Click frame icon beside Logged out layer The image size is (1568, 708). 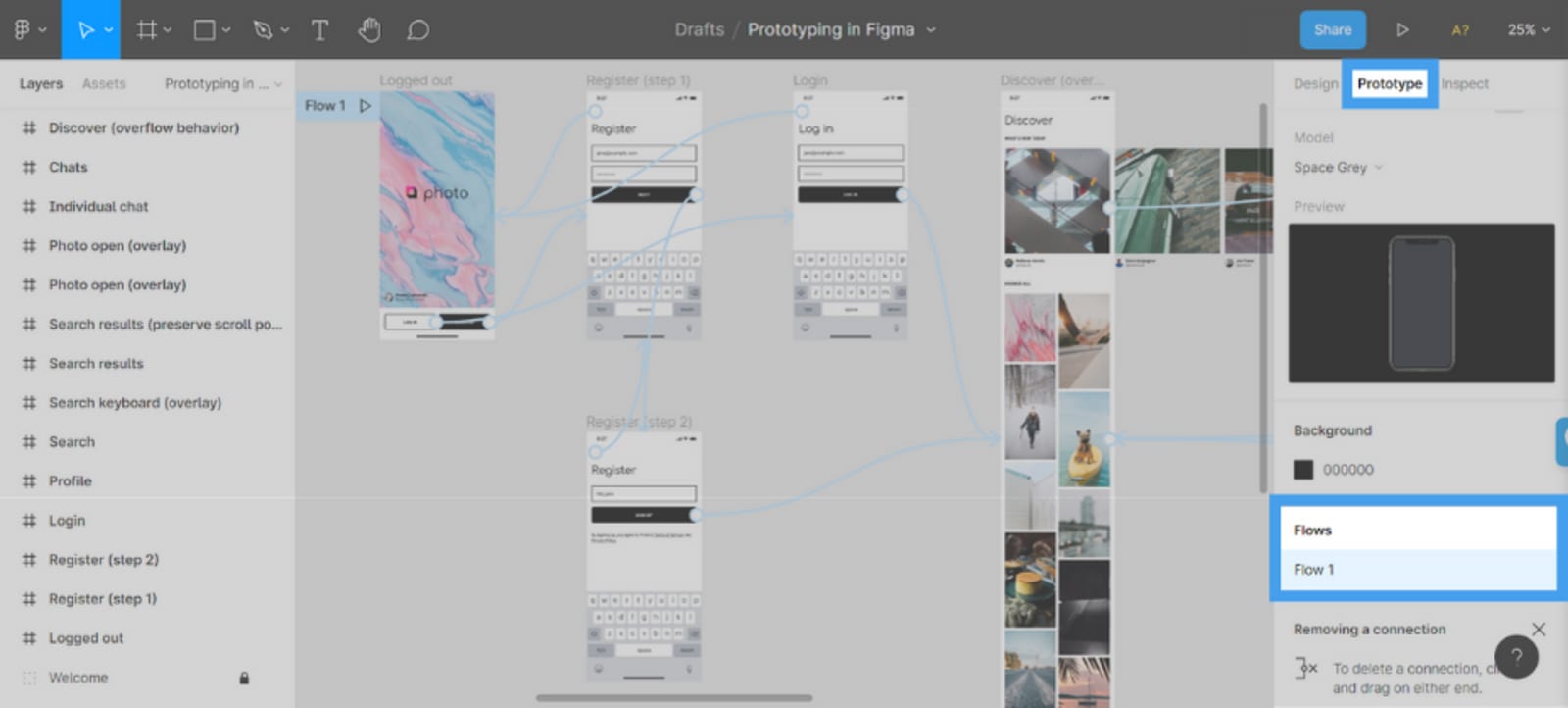click(x=29, y=637)
